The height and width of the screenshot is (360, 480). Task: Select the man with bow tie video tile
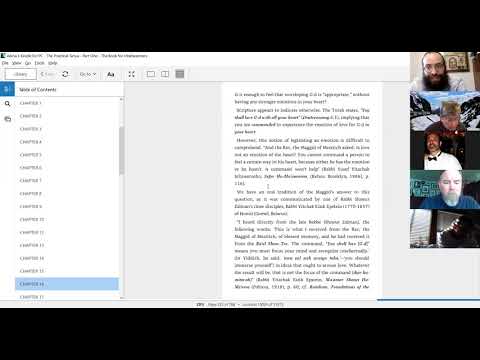point(445,150)
